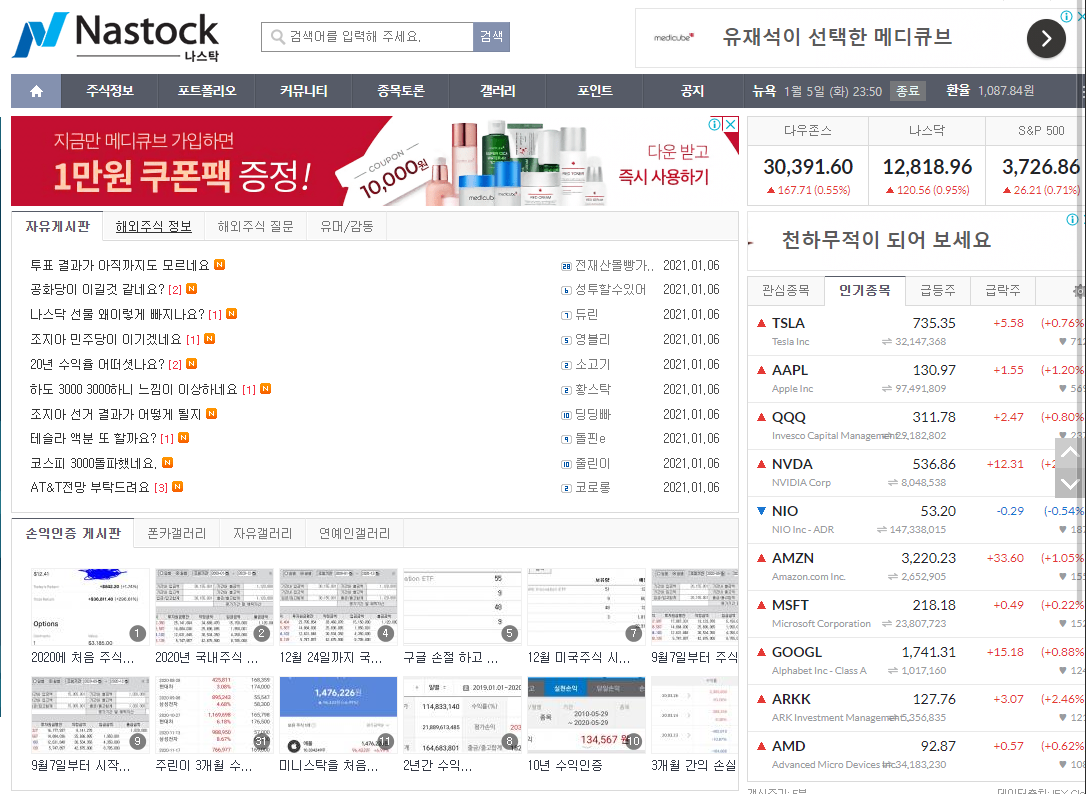Open thumbnail 미니스탁을 처음

pos(338,716)
